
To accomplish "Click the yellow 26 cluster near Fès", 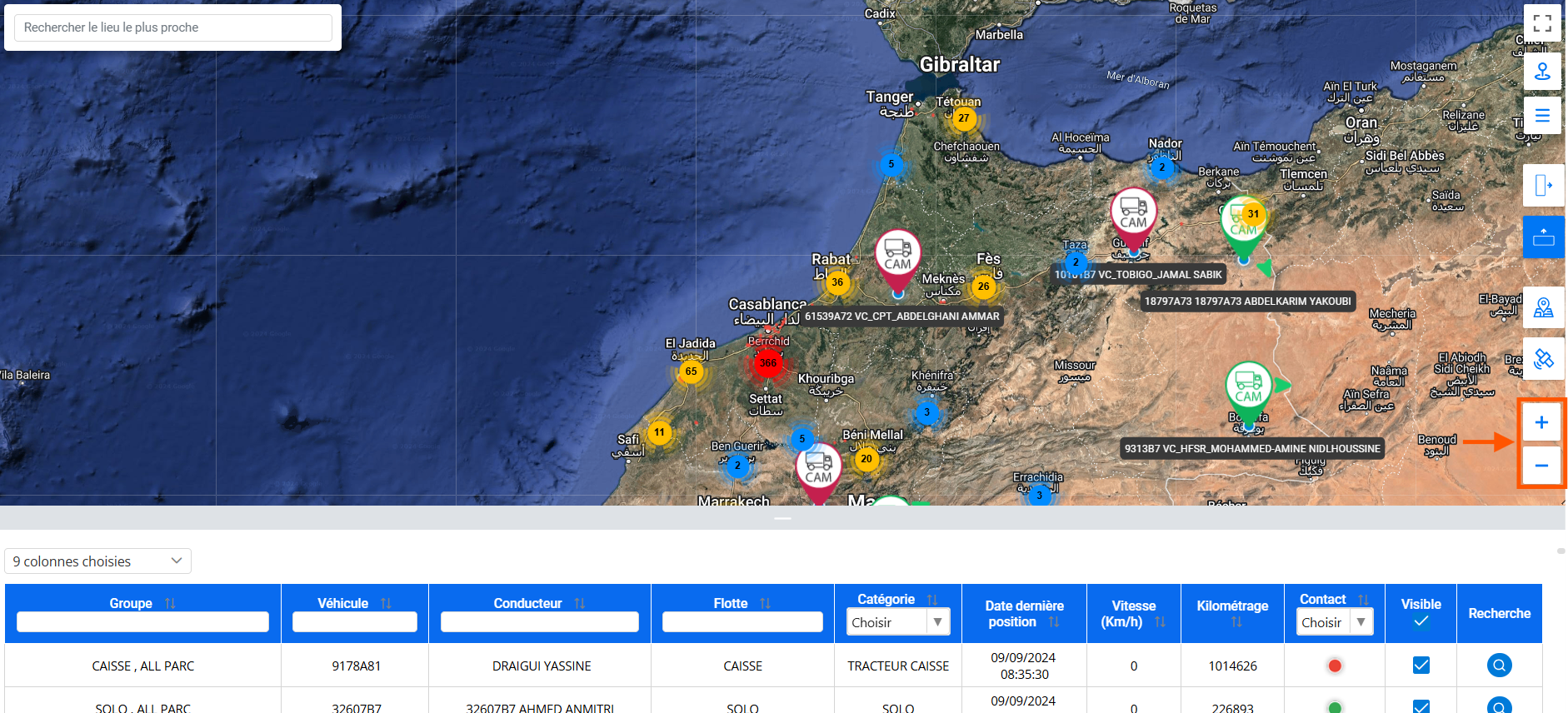I will click(x=984, y=287).
